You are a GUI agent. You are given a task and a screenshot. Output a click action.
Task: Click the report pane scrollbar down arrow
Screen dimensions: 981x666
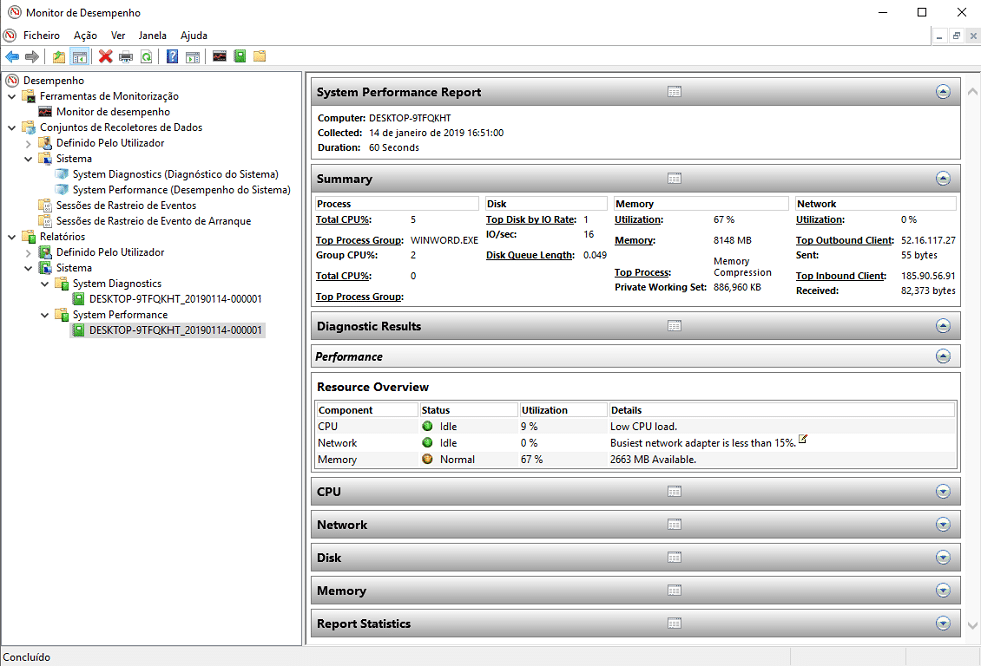click(x=973, y=625)
